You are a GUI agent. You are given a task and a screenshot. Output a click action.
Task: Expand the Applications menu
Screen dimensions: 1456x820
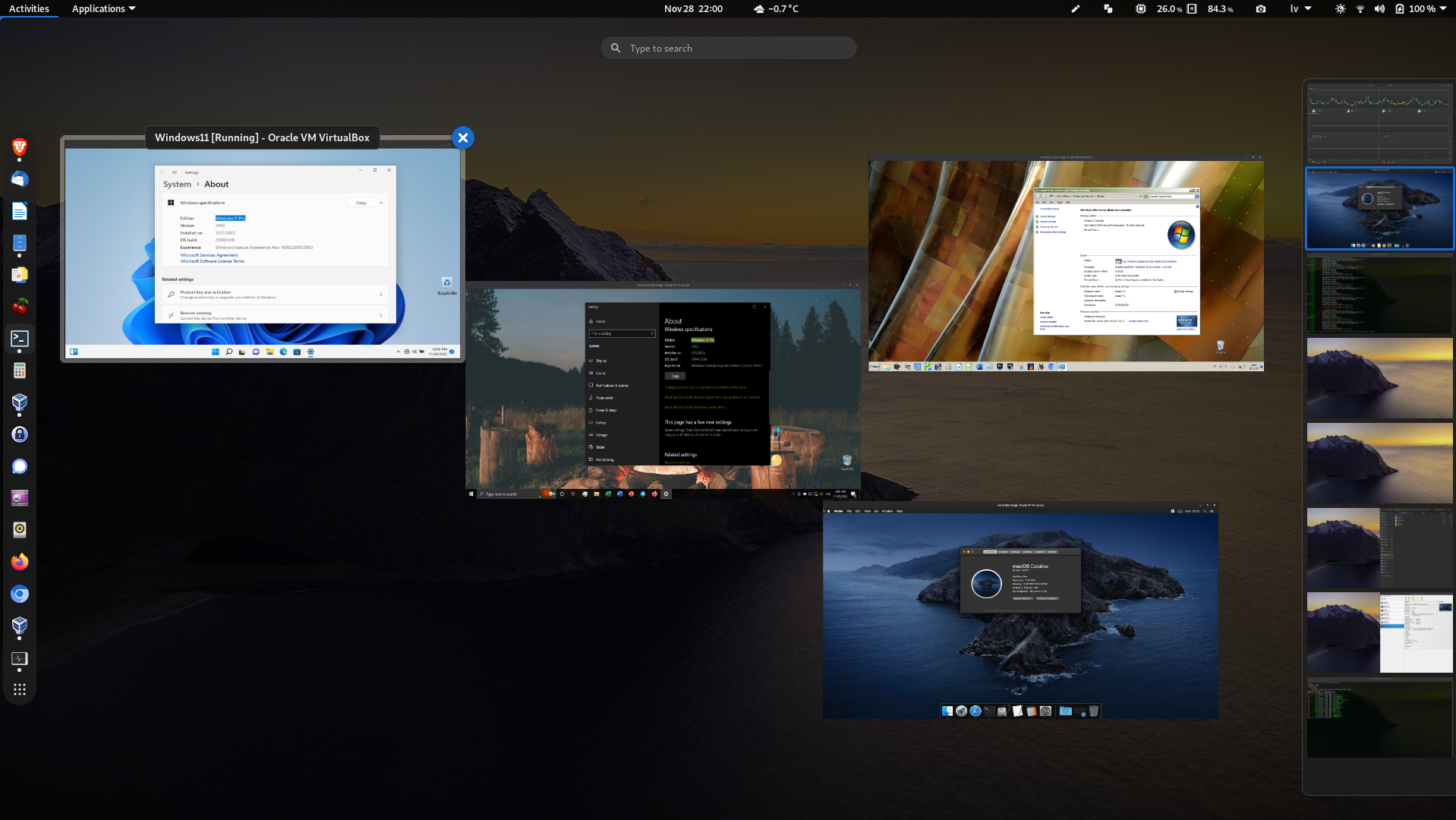(103, 9)
